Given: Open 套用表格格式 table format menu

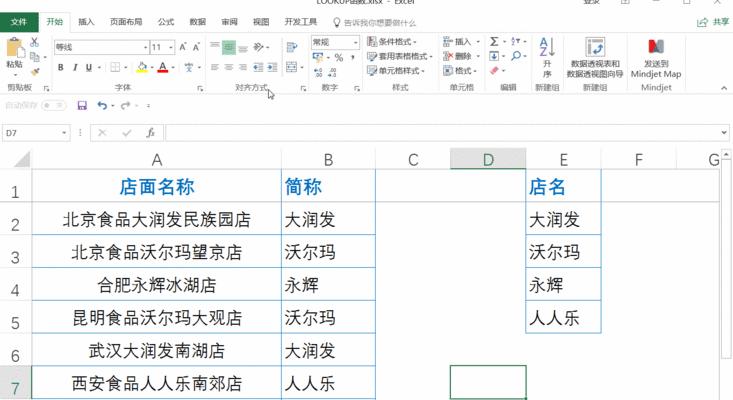Looking at the screenshot, I should (x=400, y=56).
